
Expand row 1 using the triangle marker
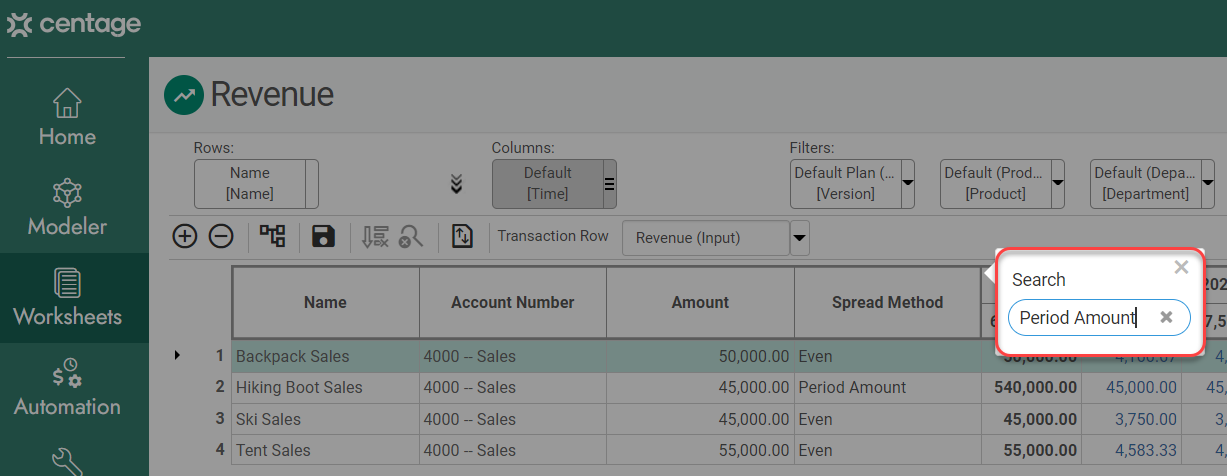(x=178, y=355)
